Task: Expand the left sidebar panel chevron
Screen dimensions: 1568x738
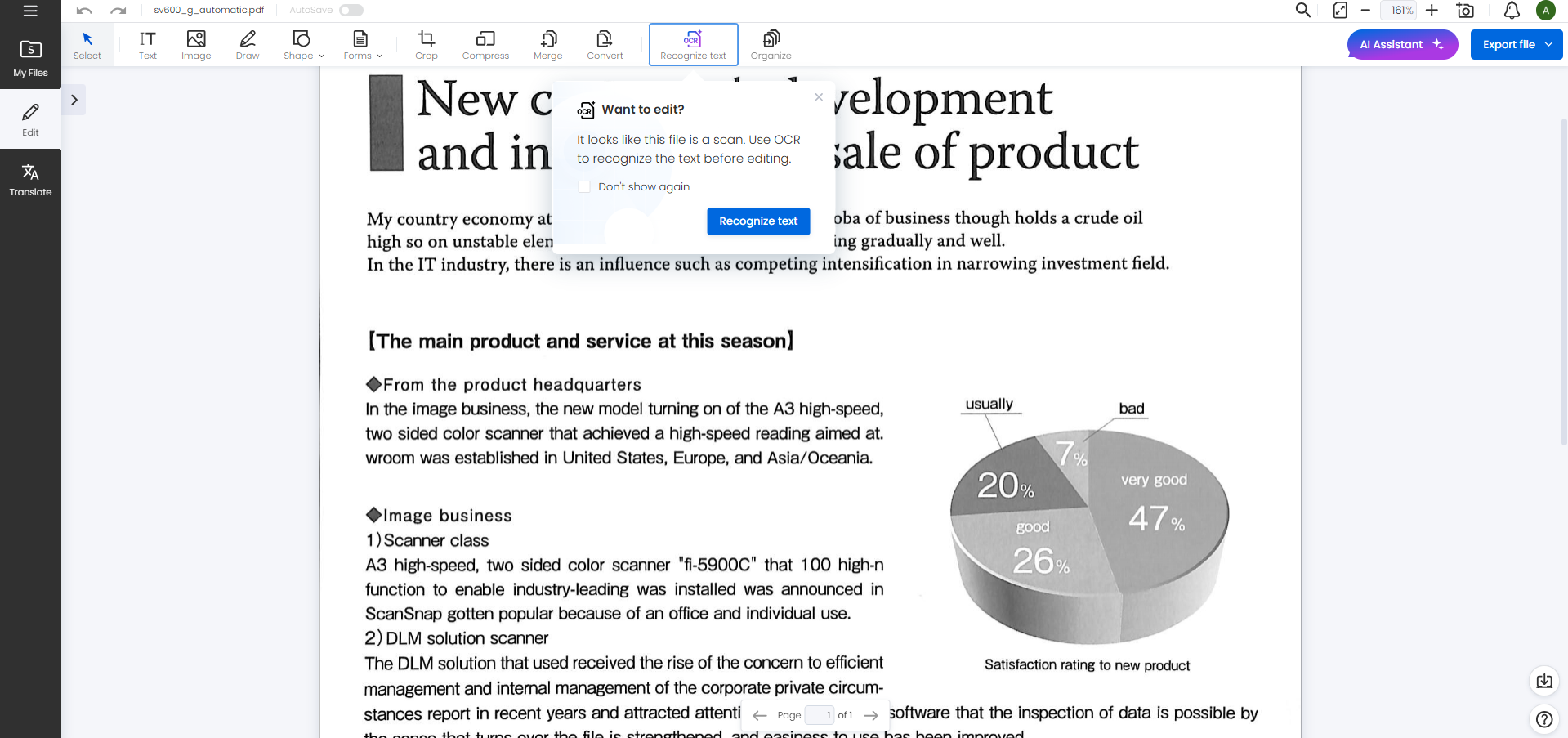Action: tap(74, 100)
